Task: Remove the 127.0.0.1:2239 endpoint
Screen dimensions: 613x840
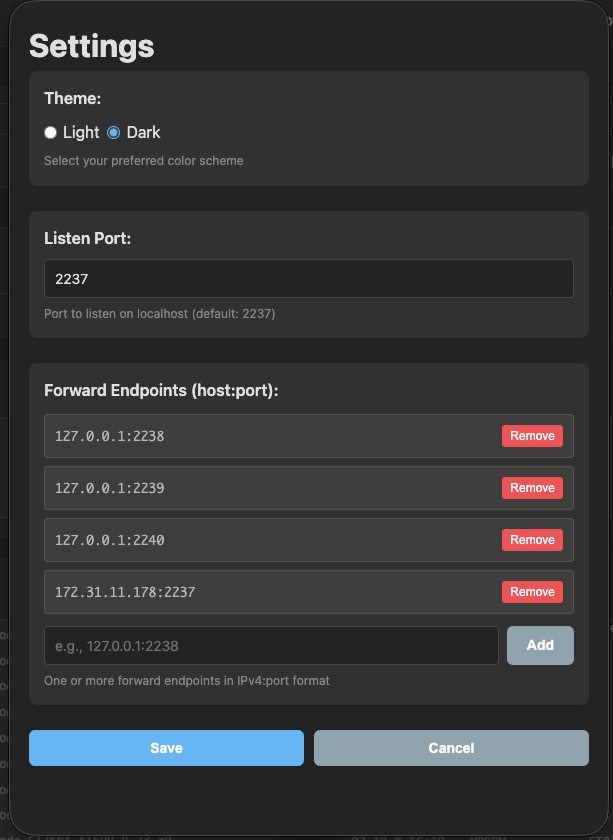Action: pyautogui.click(x=532, y=487)
